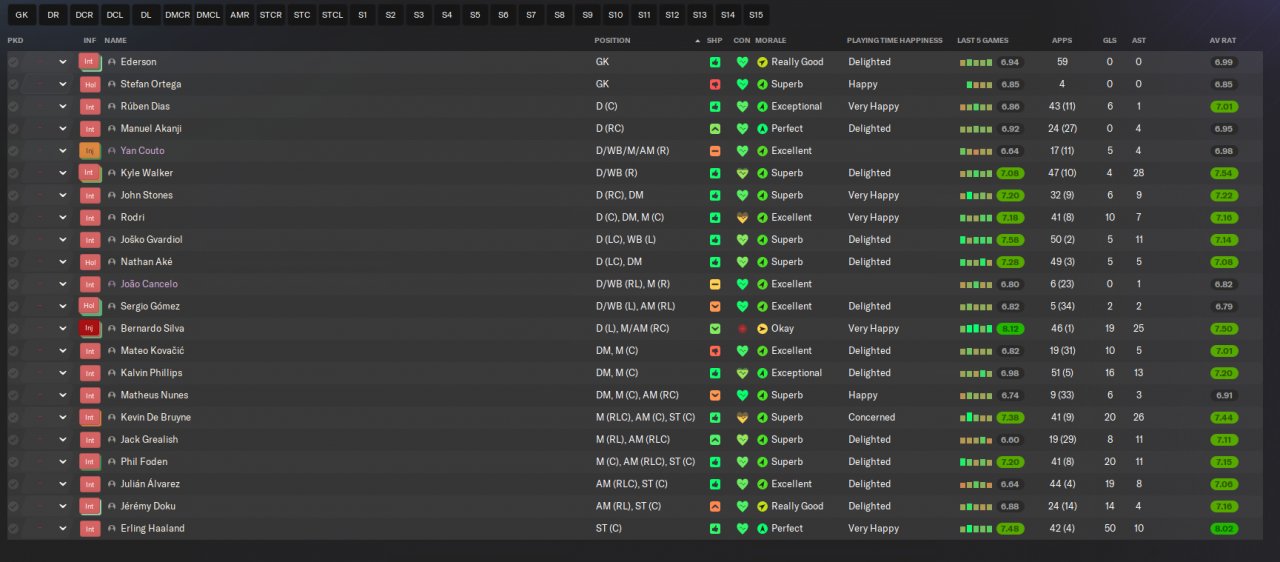The image size is (1280, 562).
Task: Toggle picked checkmark for Ederson
Action: click(13, 62)
